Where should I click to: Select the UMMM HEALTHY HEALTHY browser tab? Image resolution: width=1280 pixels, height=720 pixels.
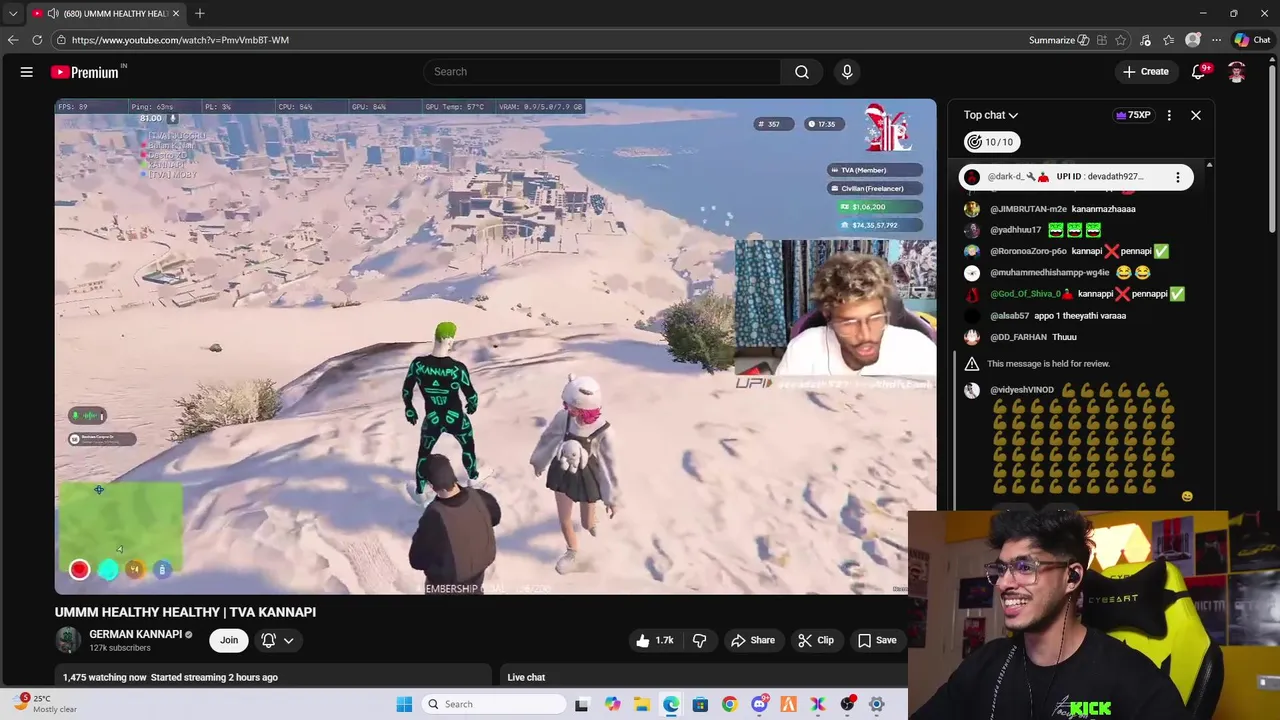(x=107, y=13)
